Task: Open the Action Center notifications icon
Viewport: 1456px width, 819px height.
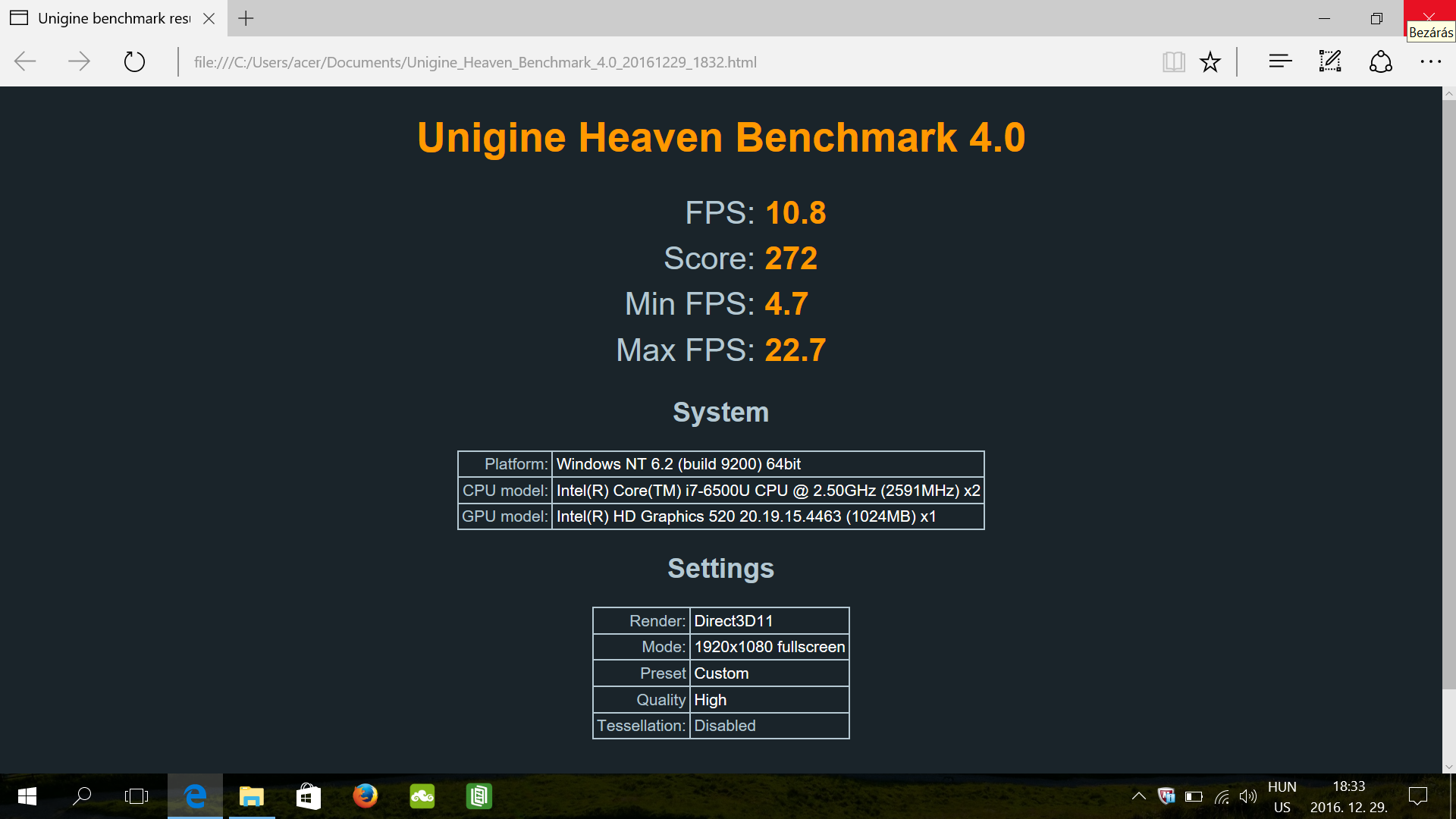Action: [1418, 796]
